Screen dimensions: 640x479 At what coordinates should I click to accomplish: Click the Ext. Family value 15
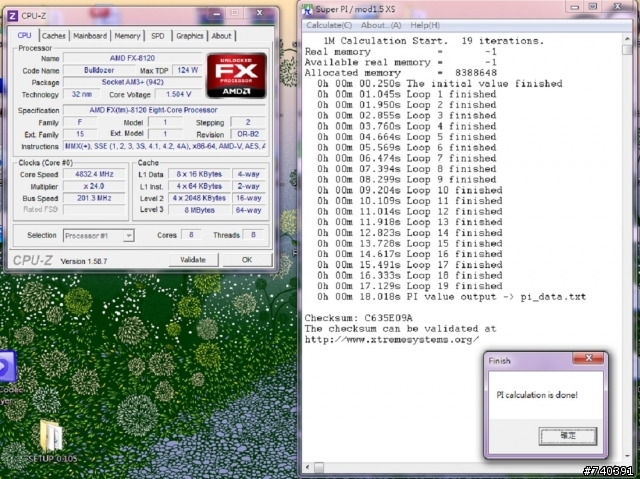pyautogui.click(x=80, y=134)
